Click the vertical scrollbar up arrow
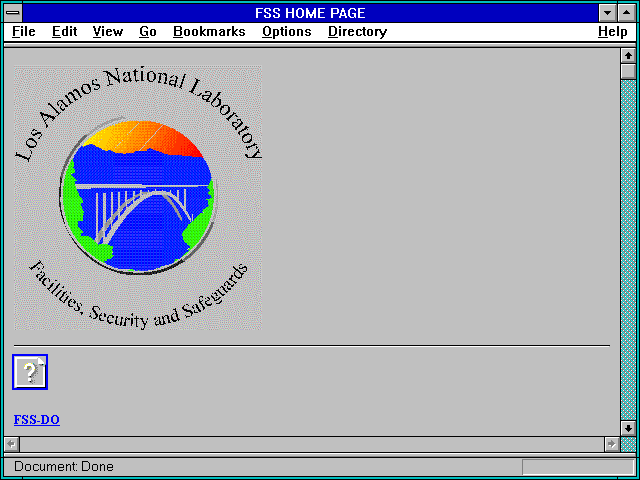Viewport: 640px width, 480px height. [628, 56]
